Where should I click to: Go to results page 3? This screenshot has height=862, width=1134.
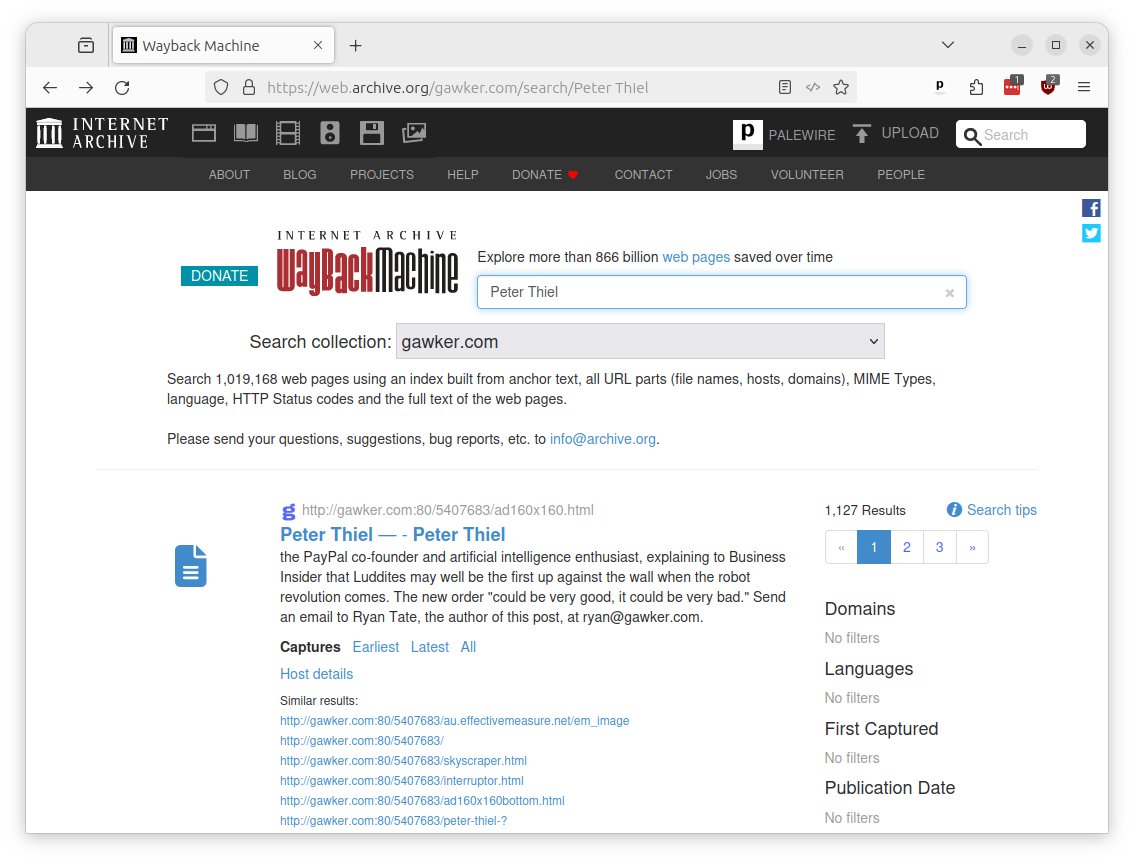pyautogui.click(x=939, y=547)
